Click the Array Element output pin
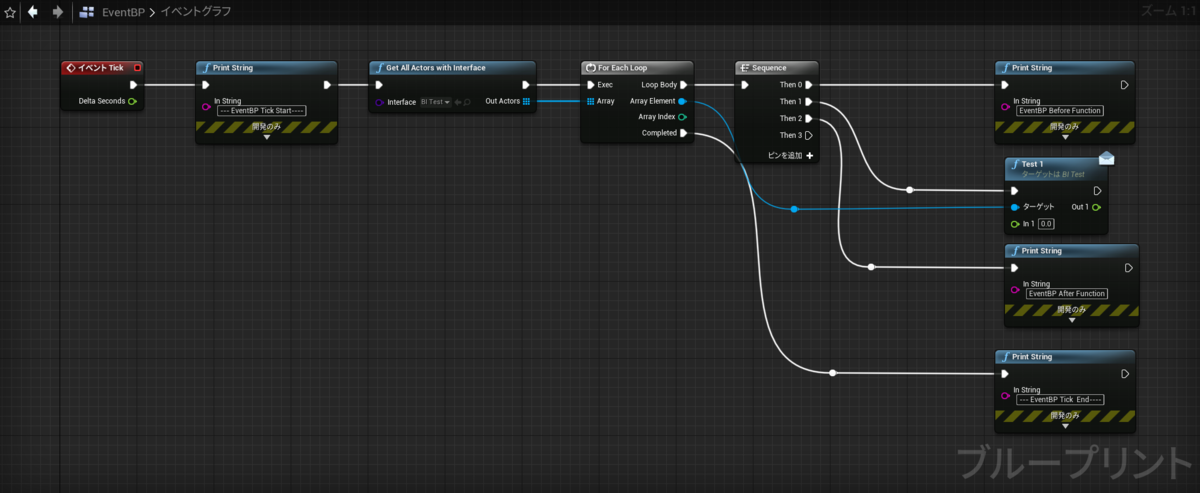Screen dimensions: 1200x493 coord(682,101)
